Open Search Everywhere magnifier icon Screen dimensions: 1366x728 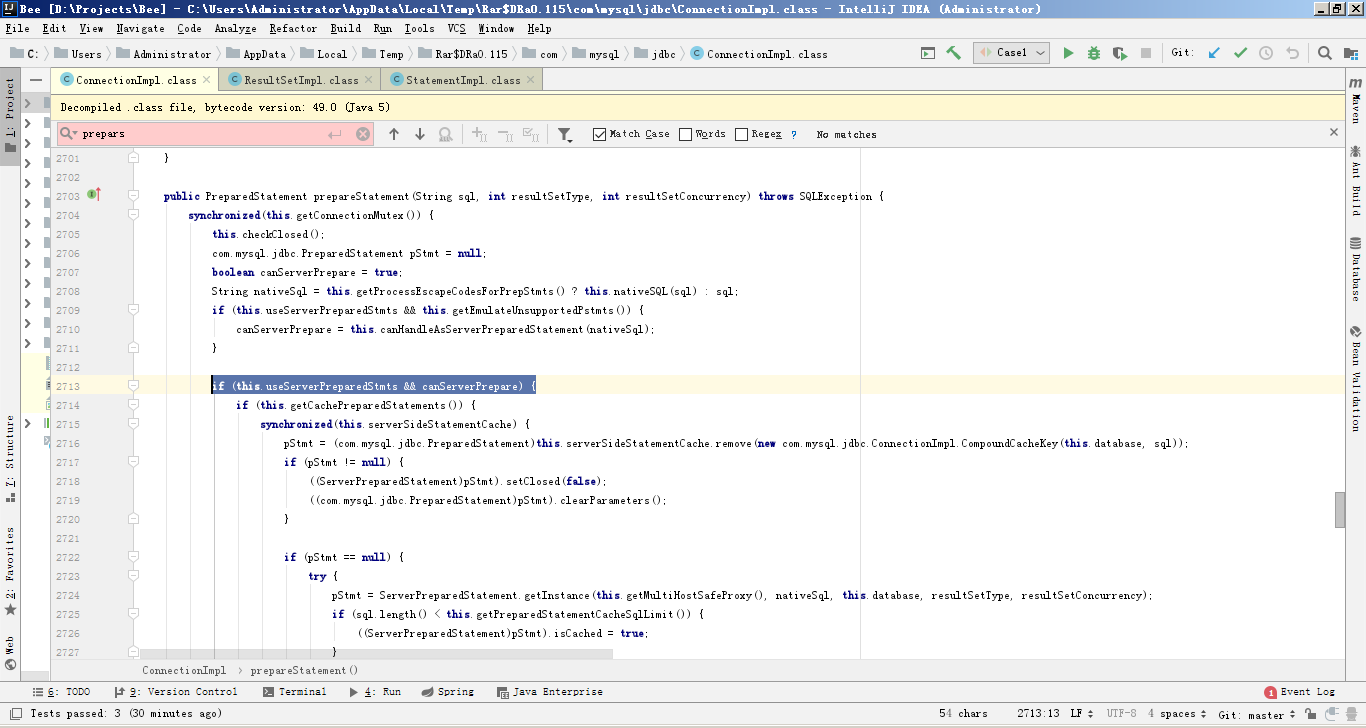point(1324,53)
